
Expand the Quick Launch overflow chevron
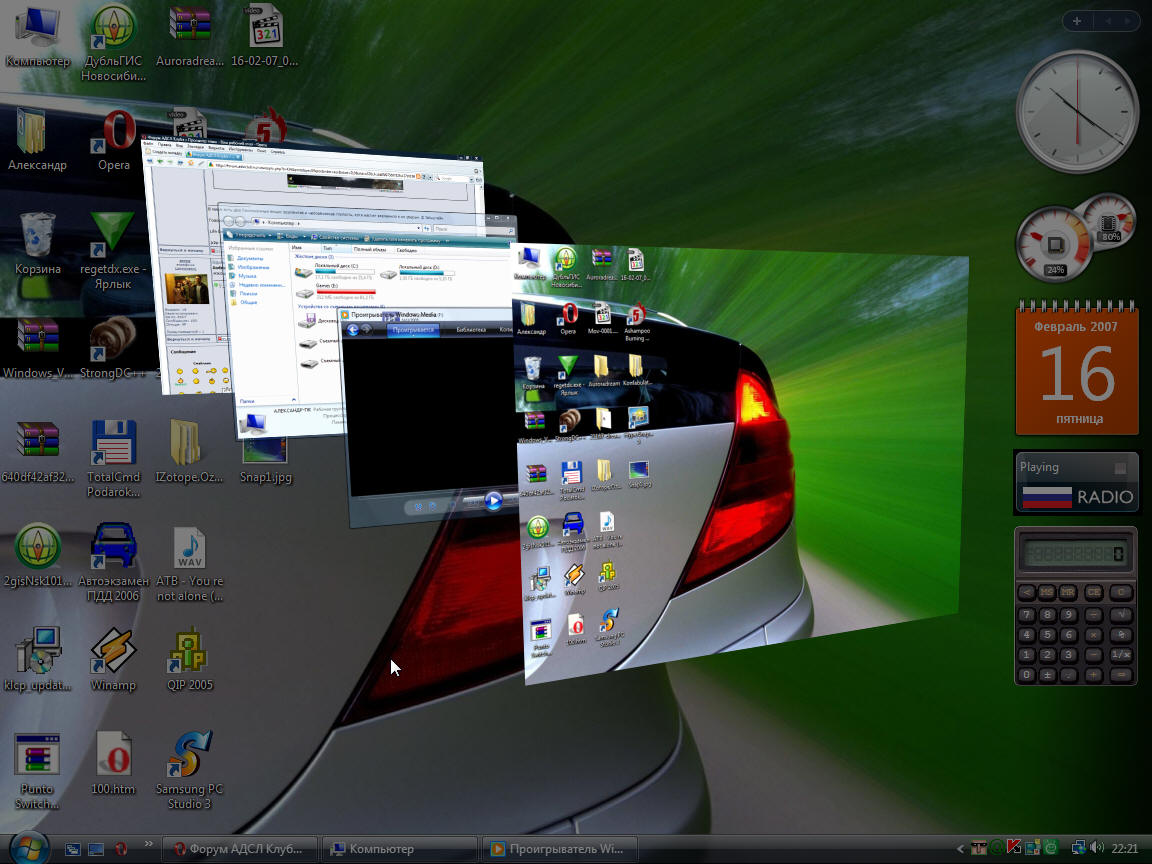point(149,843)
